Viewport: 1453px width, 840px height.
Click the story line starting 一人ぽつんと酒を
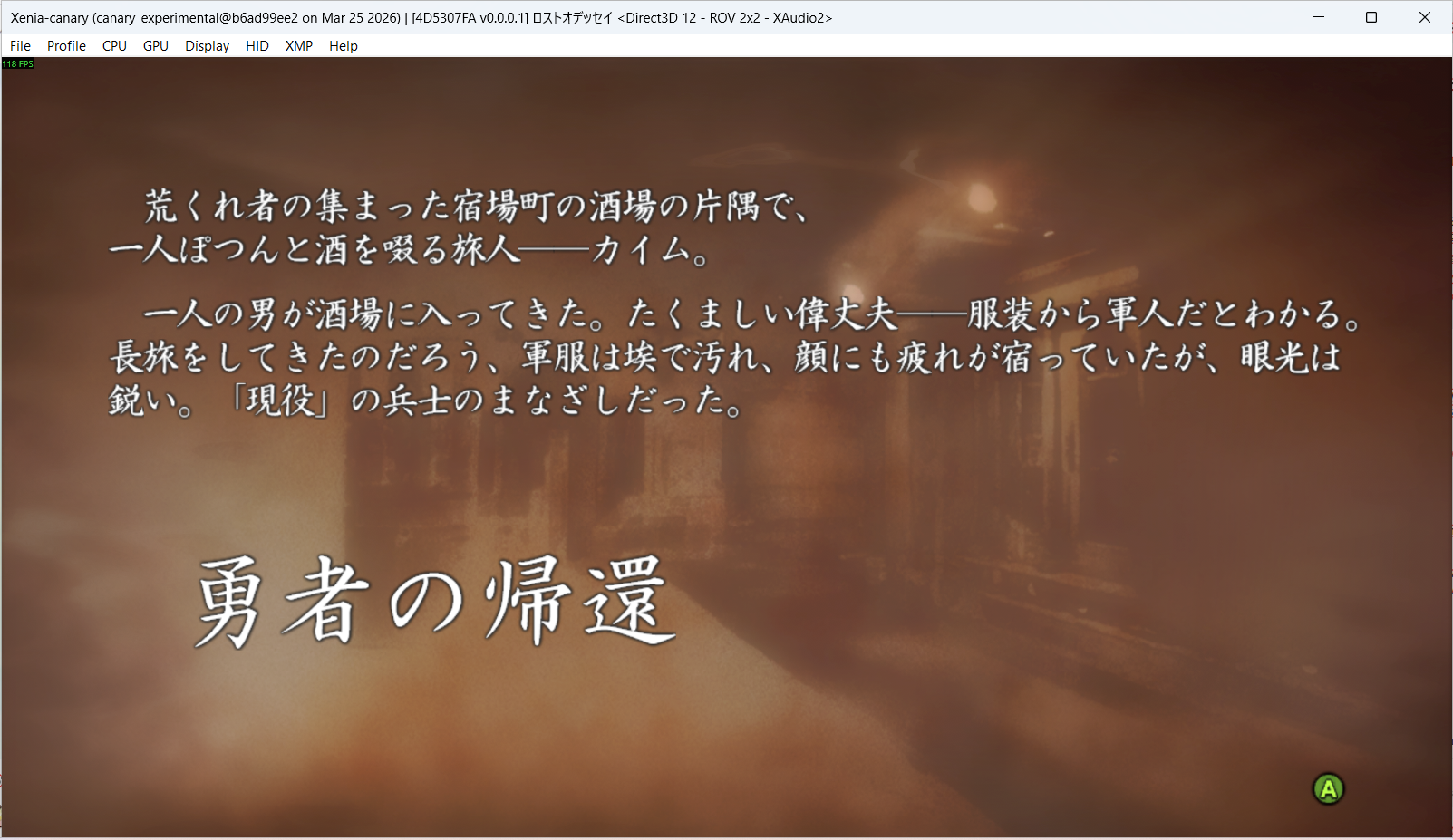[x=409, y=248]
